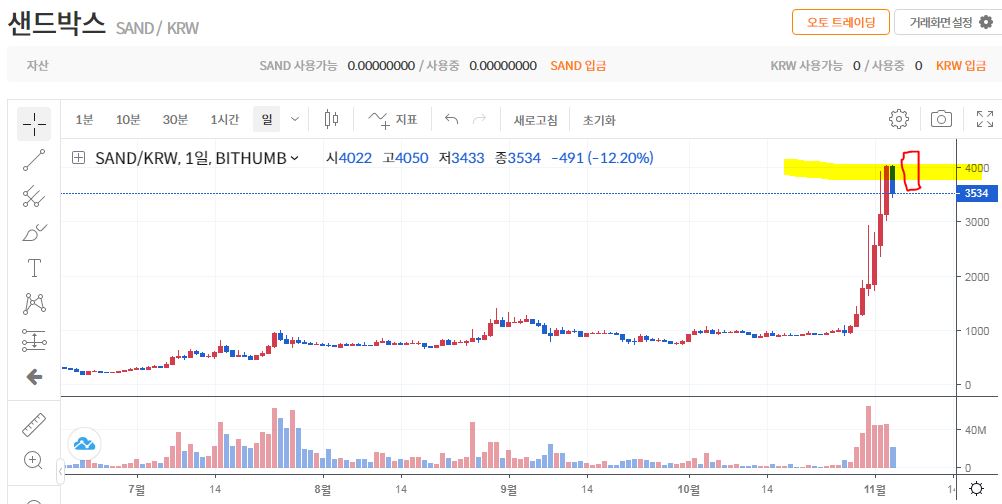
Task: Click the -491 (-12.20%) change value
Action: tap(602, 158)
